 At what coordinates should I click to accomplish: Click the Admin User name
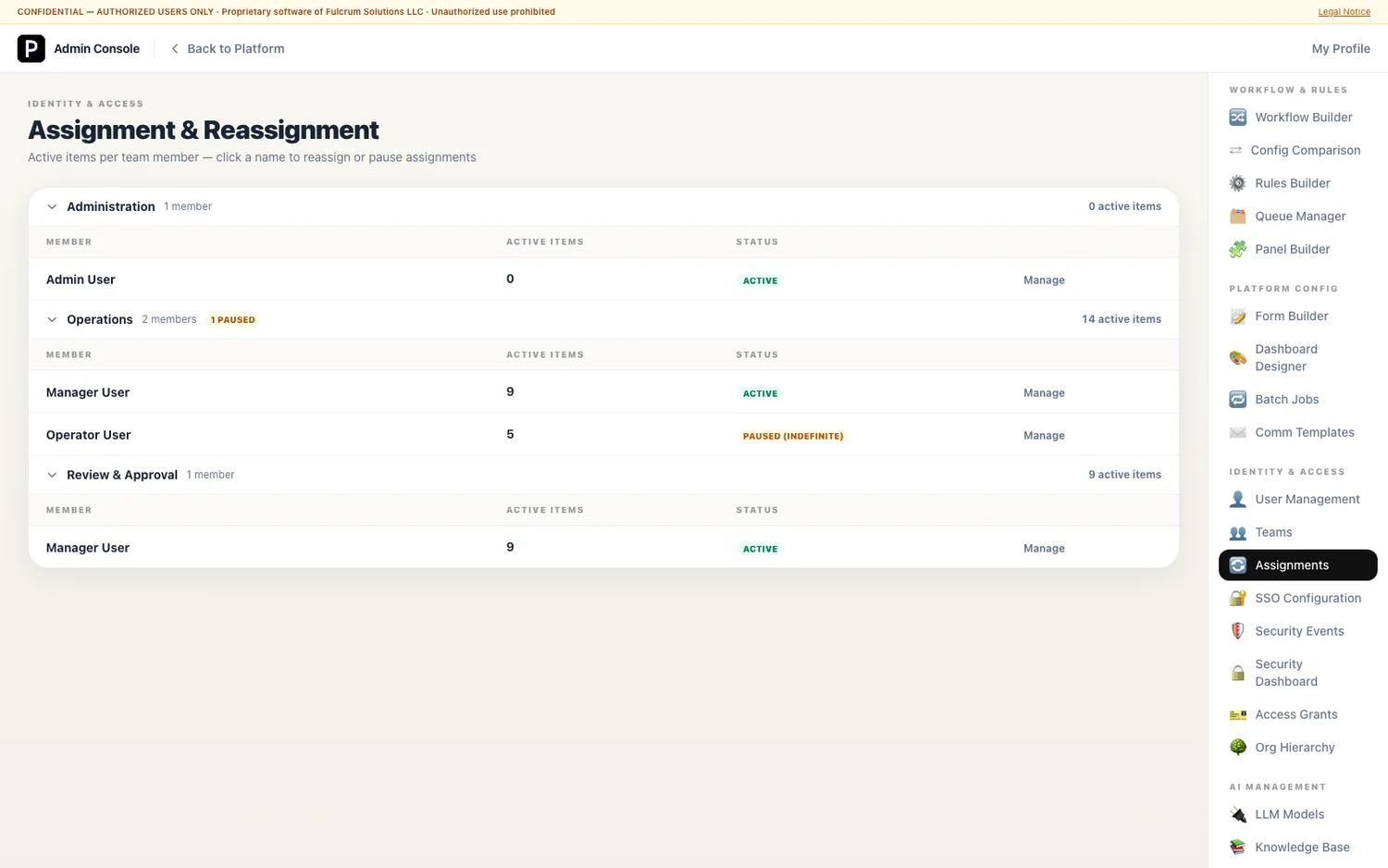coord(81,279)
